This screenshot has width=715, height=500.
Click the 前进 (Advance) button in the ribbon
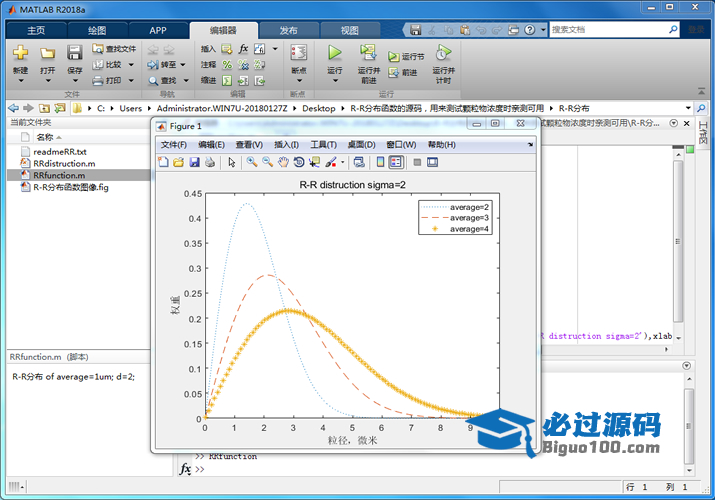[404, 72]
